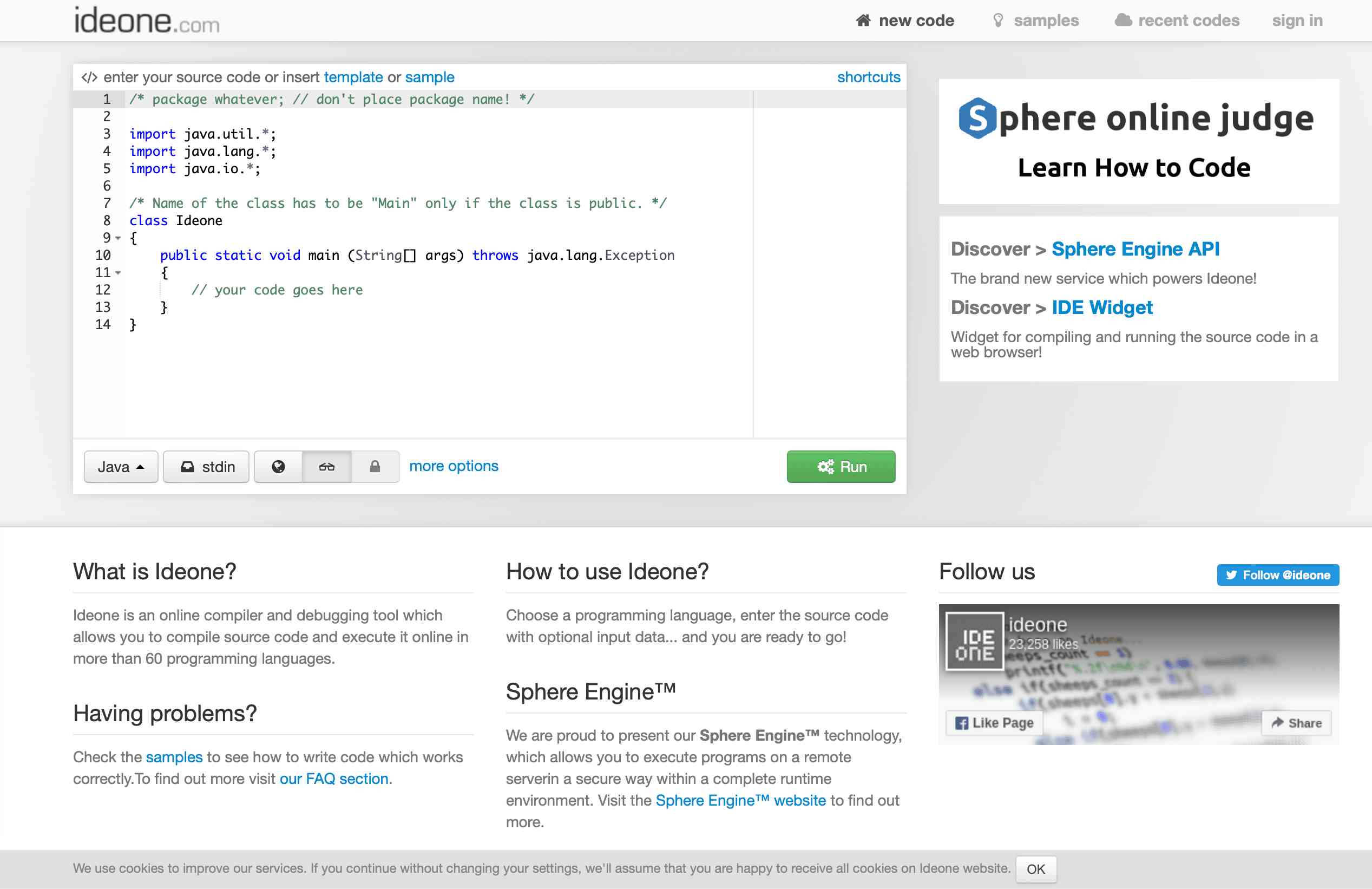
Task: Click the ideone.com logo
Action: coord(147,21)
